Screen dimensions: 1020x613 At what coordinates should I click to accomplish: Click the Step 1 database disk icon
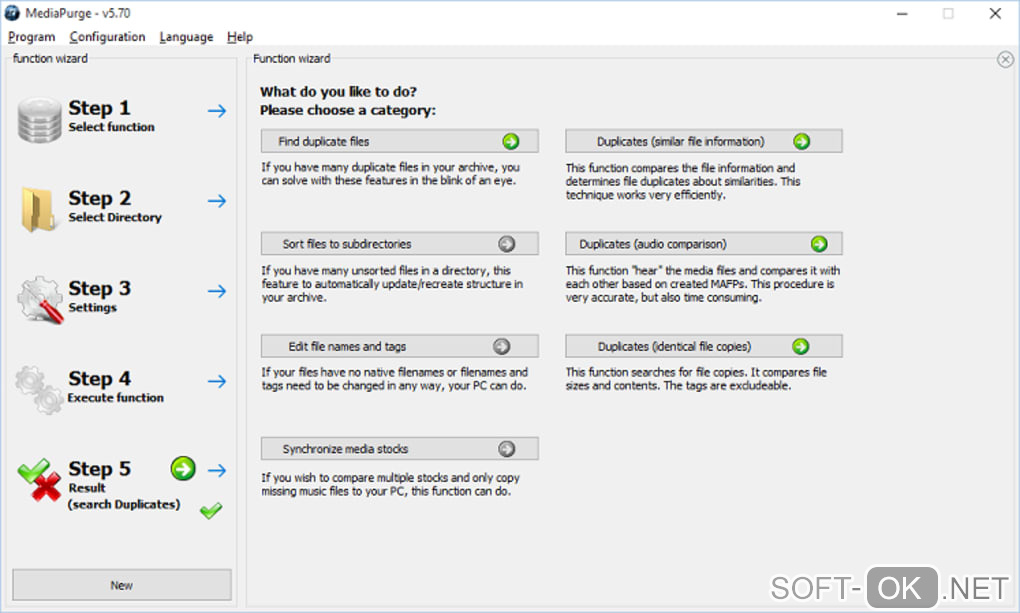pyautogui.click(x=40, y=119)
